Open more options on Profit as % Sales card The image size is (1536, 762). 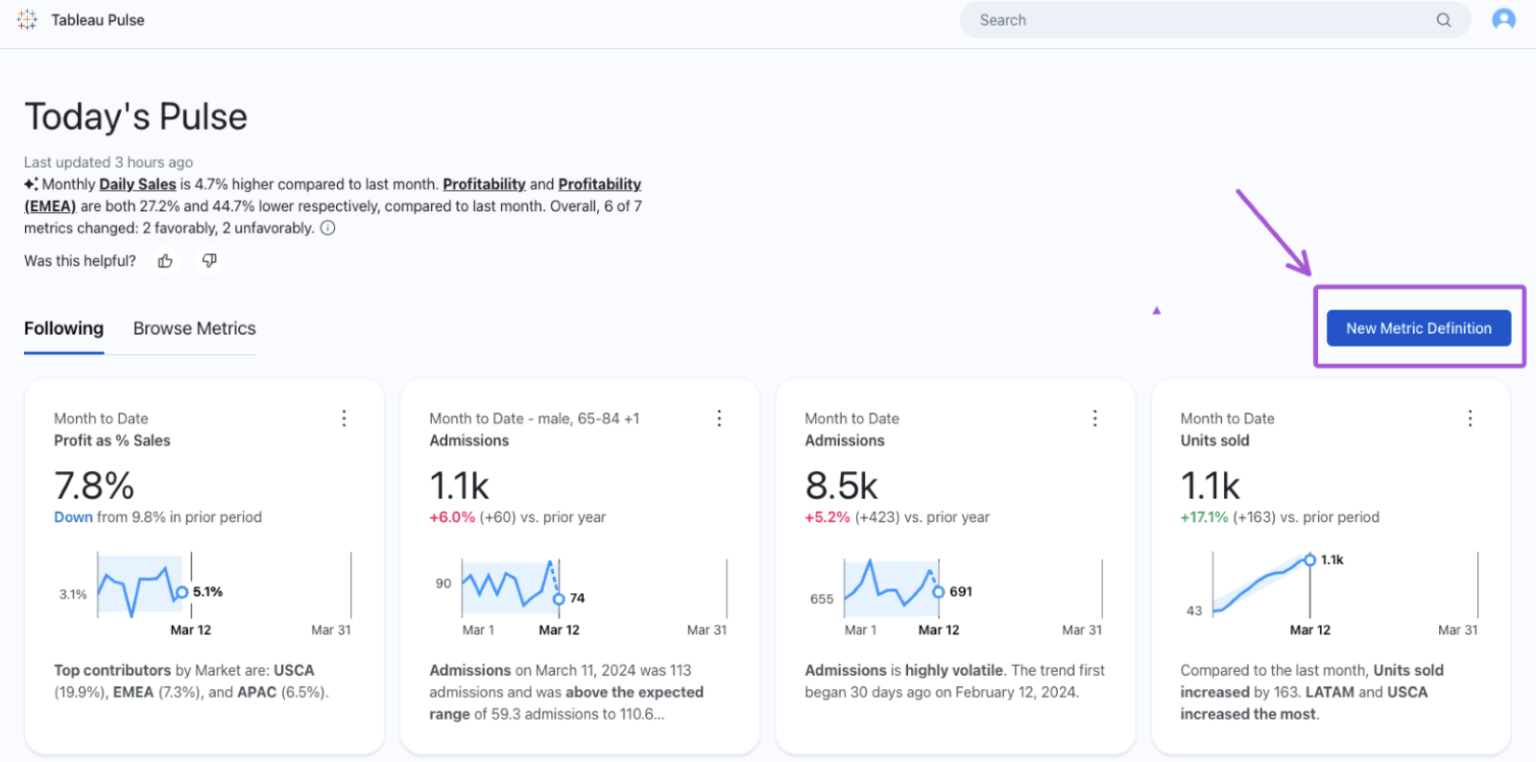344,418
